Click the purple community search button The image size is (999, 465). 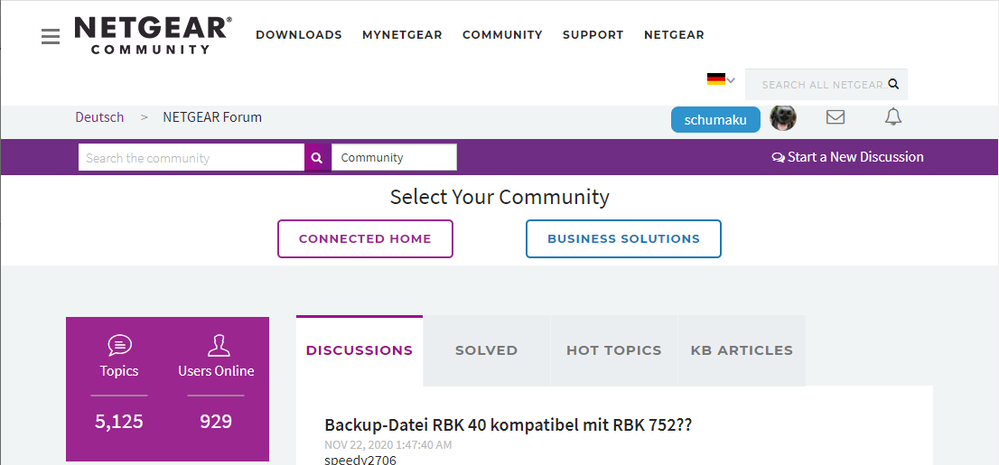317,158
